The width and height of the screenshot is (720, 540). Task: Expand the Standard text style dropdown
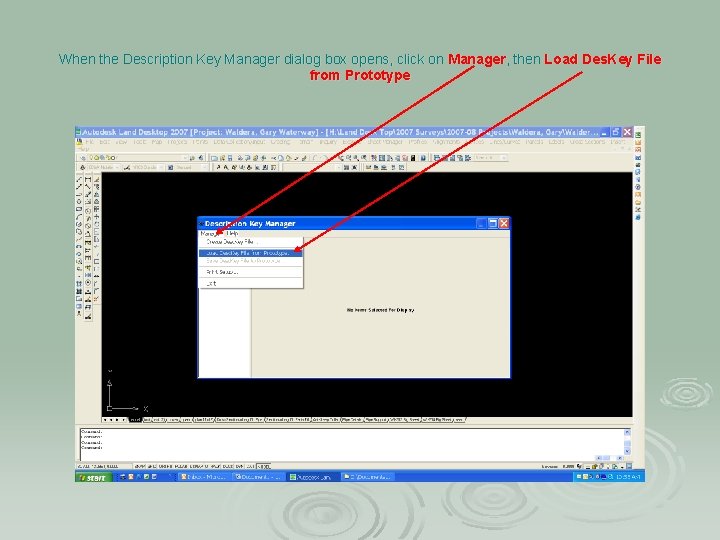pyautogui.click(x=204, y=168)
